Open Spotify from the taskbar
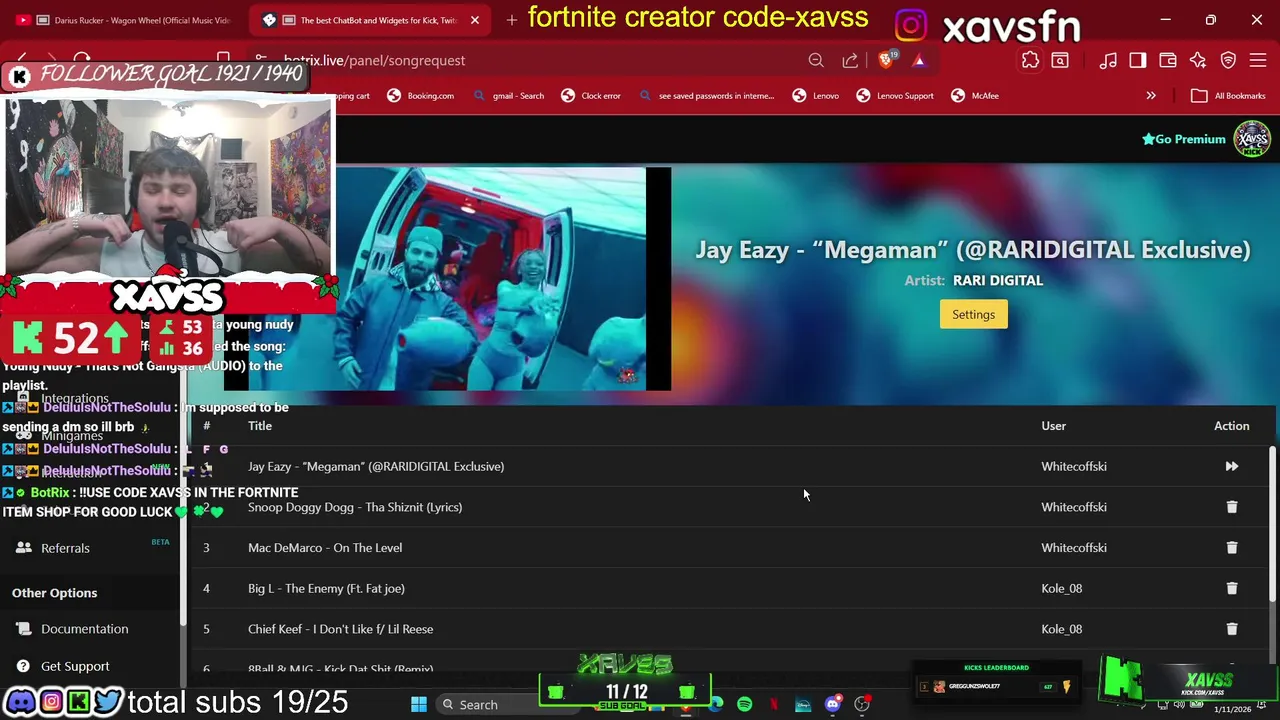 pos(744,704)
